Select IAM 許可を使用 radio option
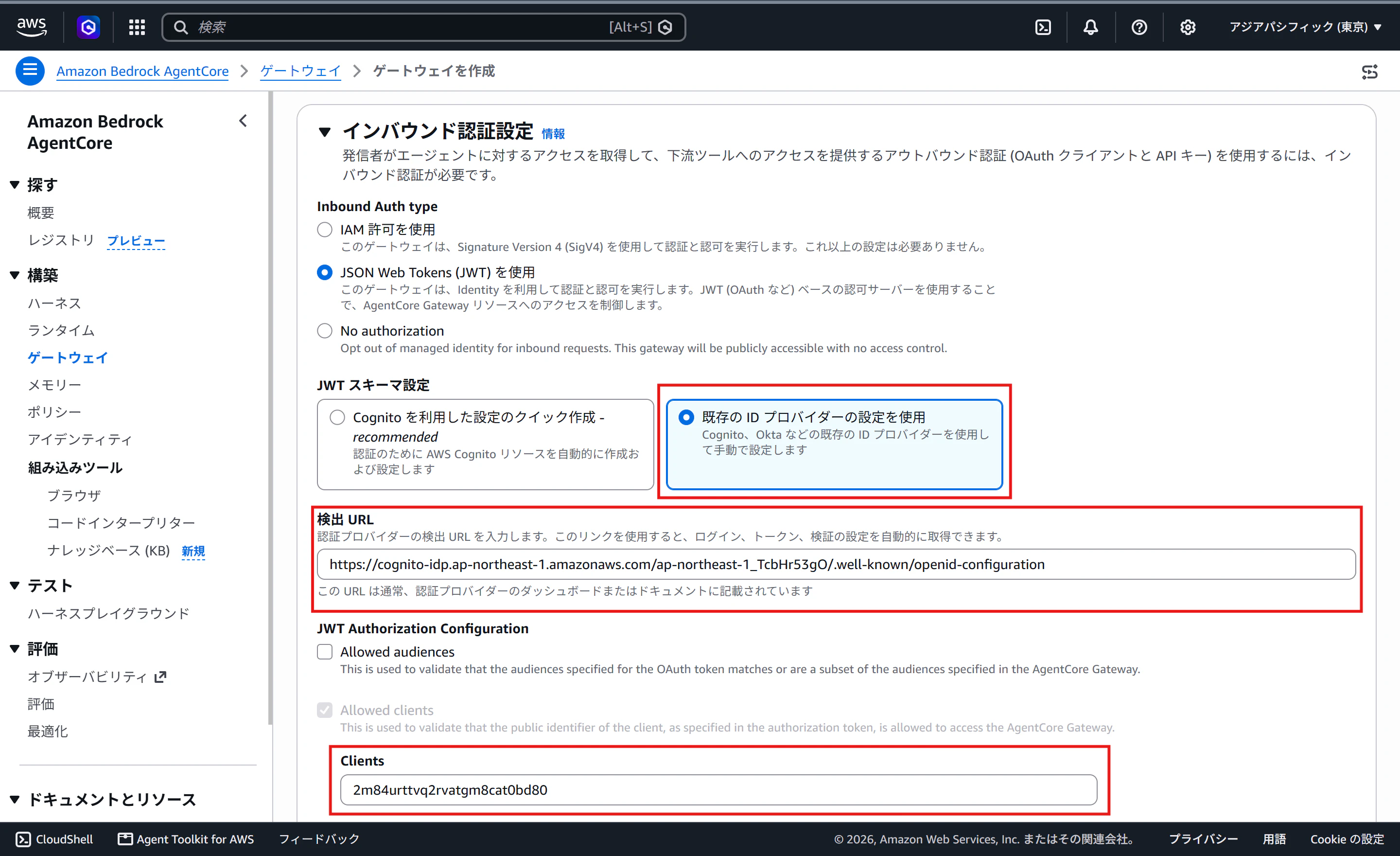Screen dimensions: 1400x856 pyautogui.click(x=324, y=229)
